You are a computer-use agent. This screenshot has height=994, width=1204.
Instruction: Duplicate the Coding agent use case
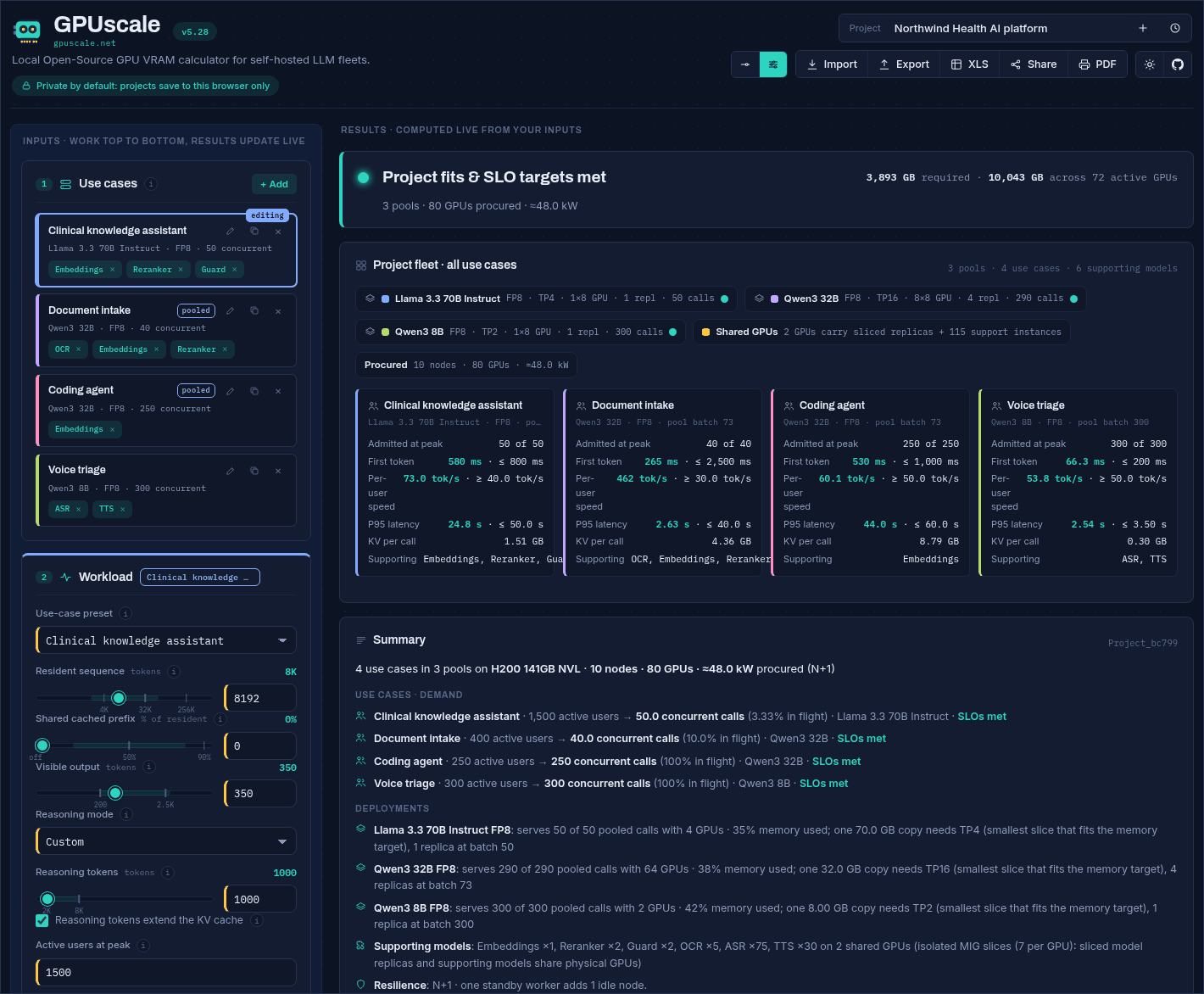tap(254, 391)
